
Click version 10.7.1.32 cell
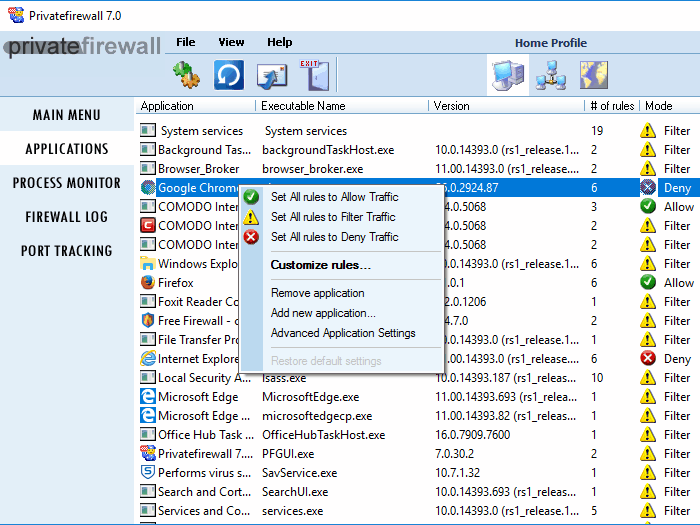pyautogui.click(x=457, y=472)
